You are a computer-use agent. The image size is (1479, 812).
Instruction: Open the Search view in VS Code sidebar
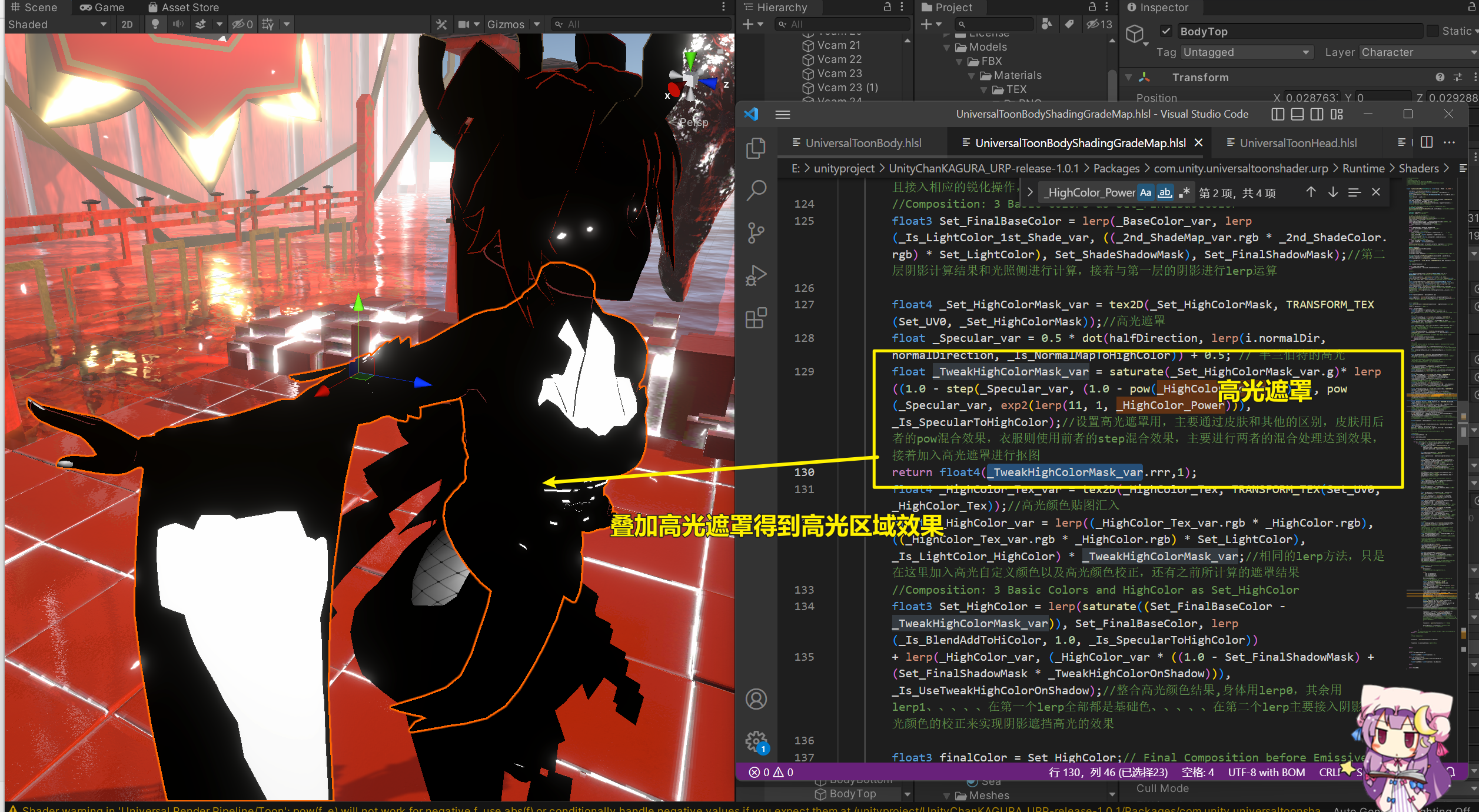[x=756, y=190]
